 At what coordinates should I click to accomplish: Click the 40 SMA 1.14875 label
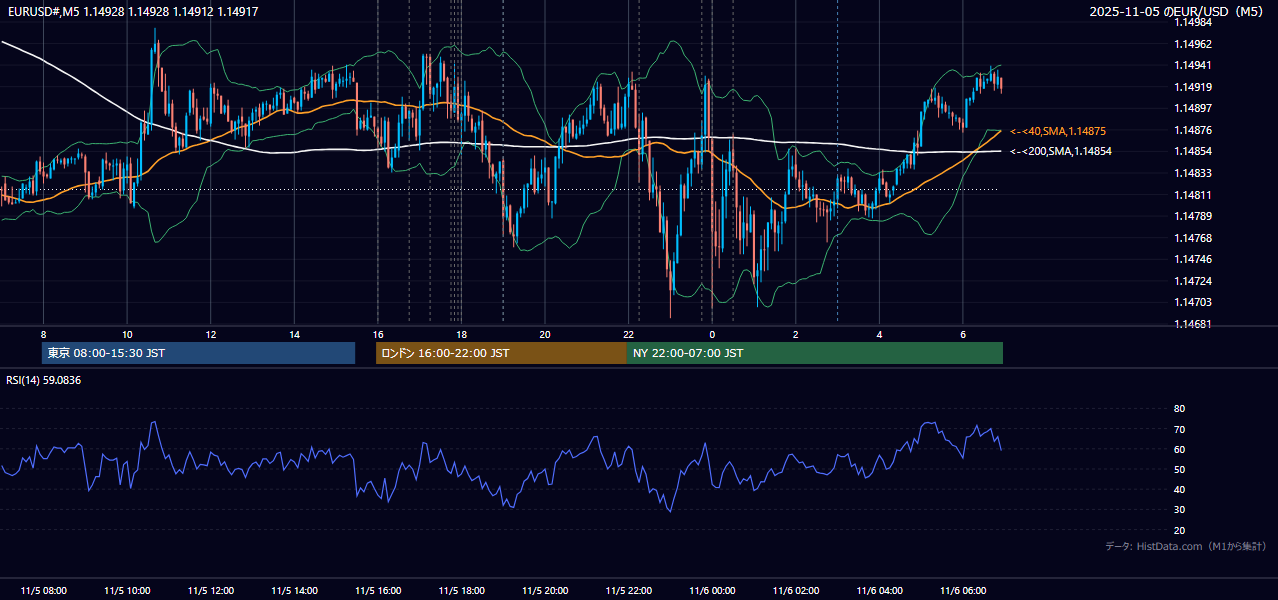(x=1057, y=131)
